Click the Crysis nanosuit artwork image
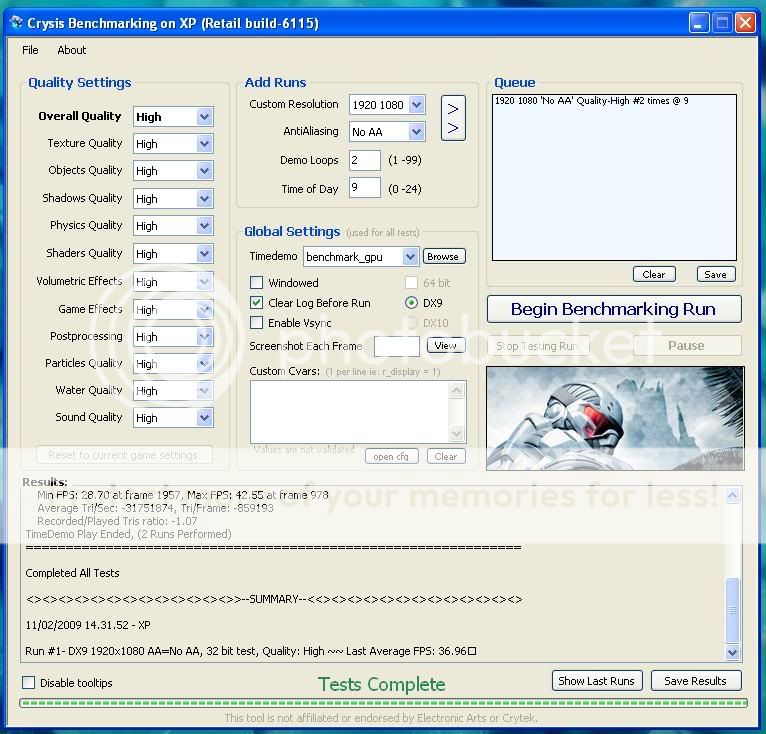This screenshot has height=734, width=766. tap(615, 418)
